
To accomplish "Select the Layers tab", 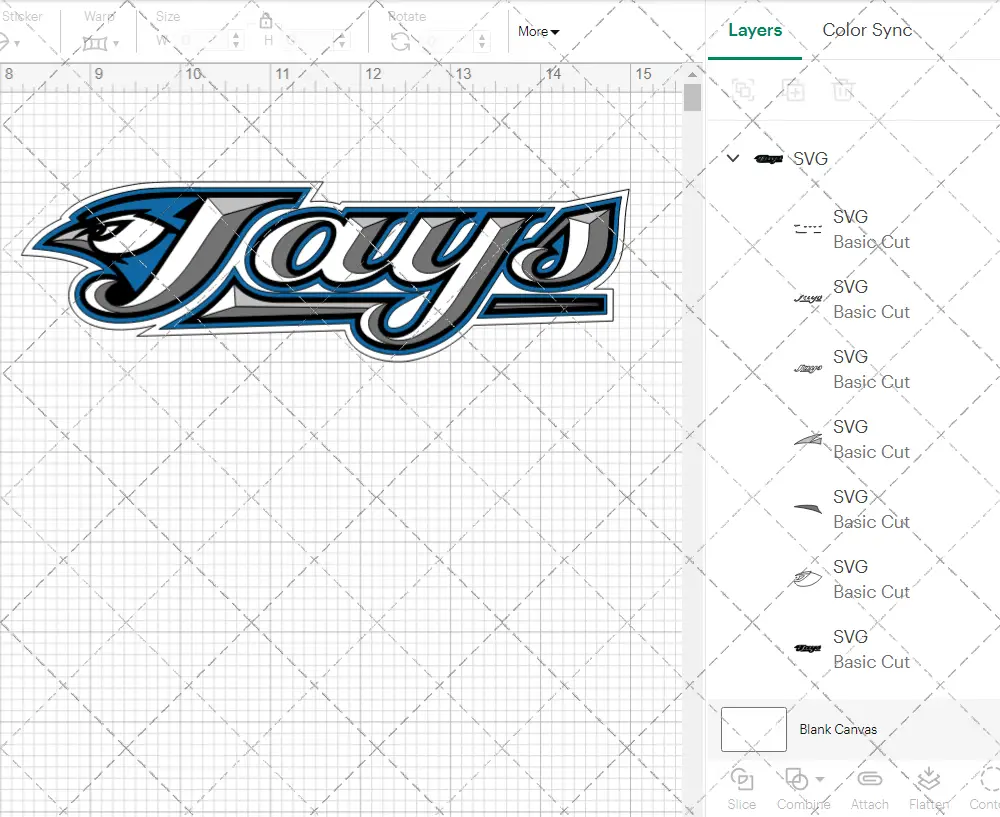I will coord(755,30).
